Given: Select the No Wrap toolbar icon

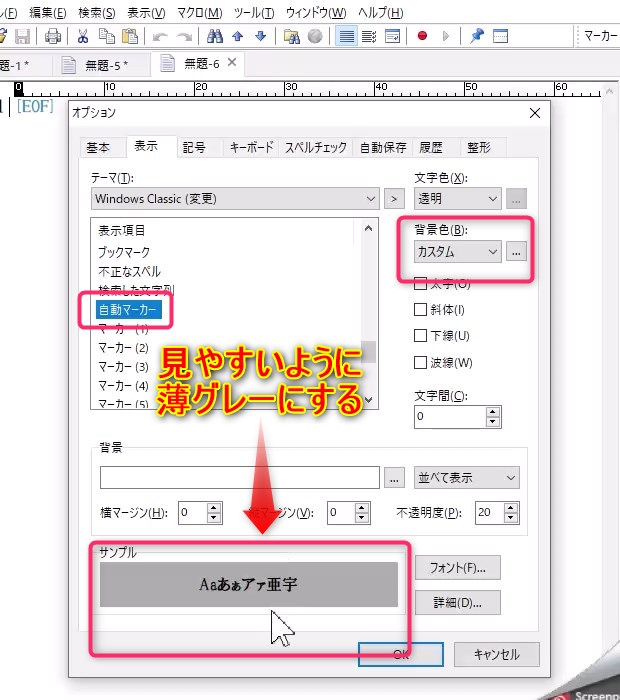Looking at the screenshot, I should click(347, 36).
